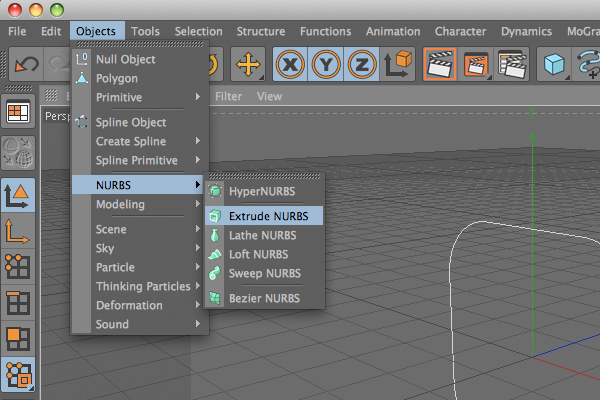This screenshot has width=600, height=400.
Task: Click the Bezier NURBS icon
Action: coord(215,298)
